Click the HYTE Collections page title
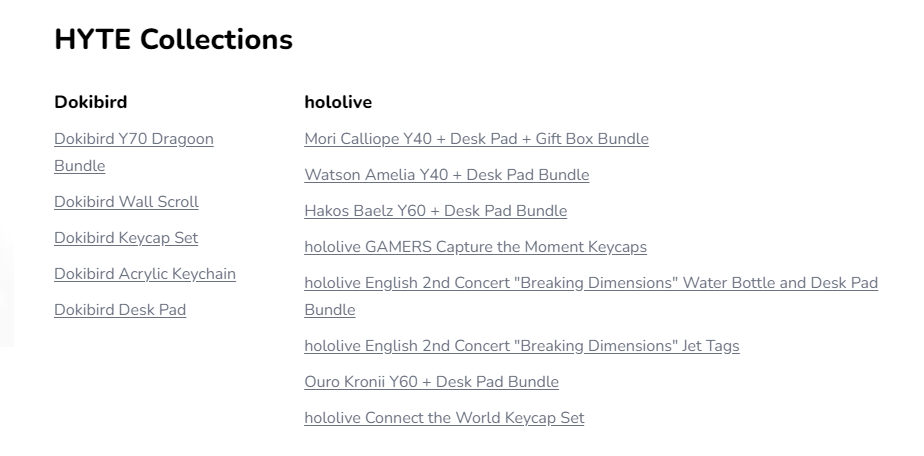Viewport: 924px width, 456px height. click(x=173, y=39)
